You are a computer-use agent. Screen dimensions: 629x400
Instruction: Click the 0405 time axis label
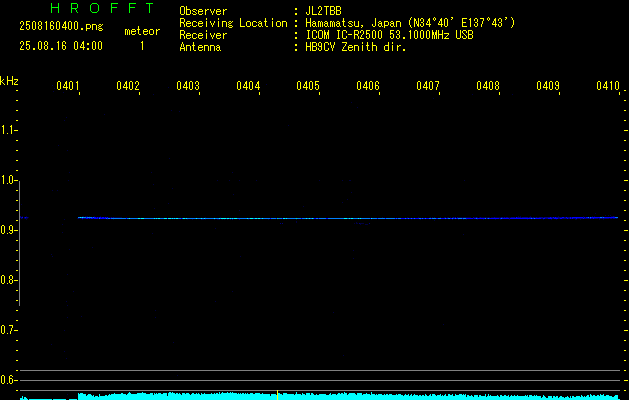tap(308, 86)
